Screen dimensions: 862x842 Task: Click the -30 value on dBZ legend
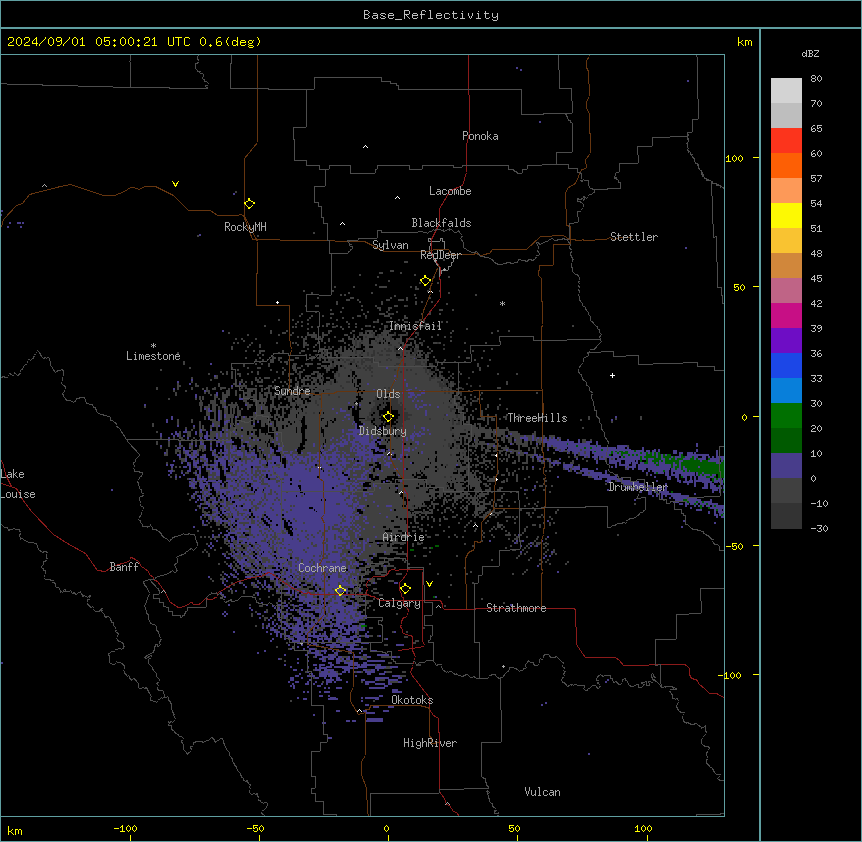(x=819, y=528)
